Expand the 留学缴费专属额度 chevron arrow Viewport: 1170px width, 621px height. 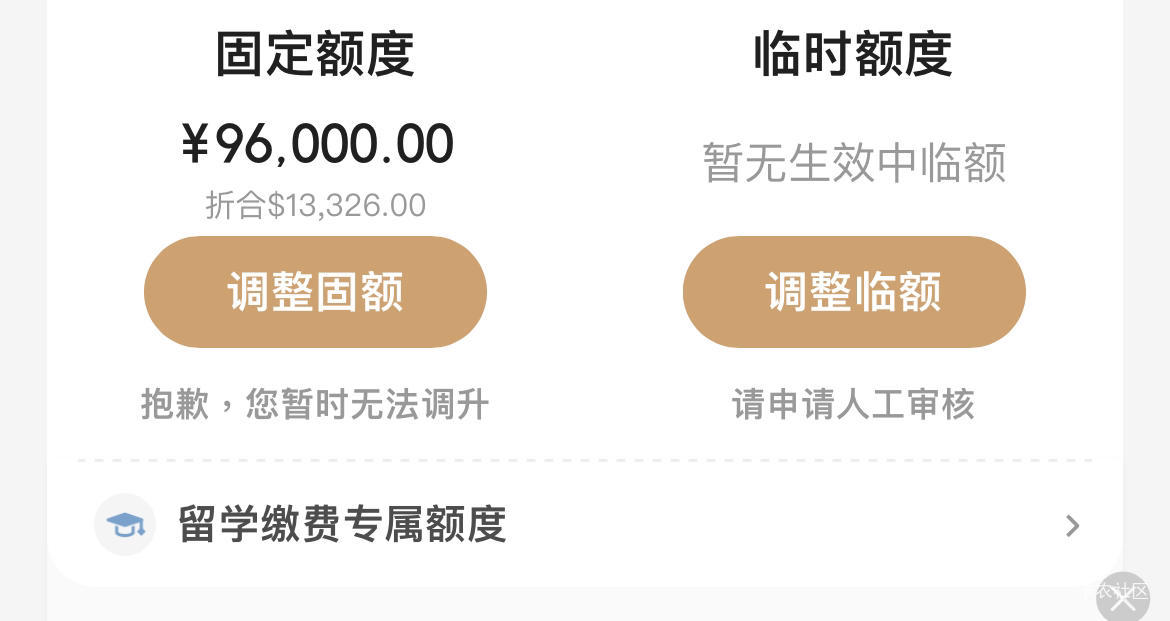[x=1072, y=526]
